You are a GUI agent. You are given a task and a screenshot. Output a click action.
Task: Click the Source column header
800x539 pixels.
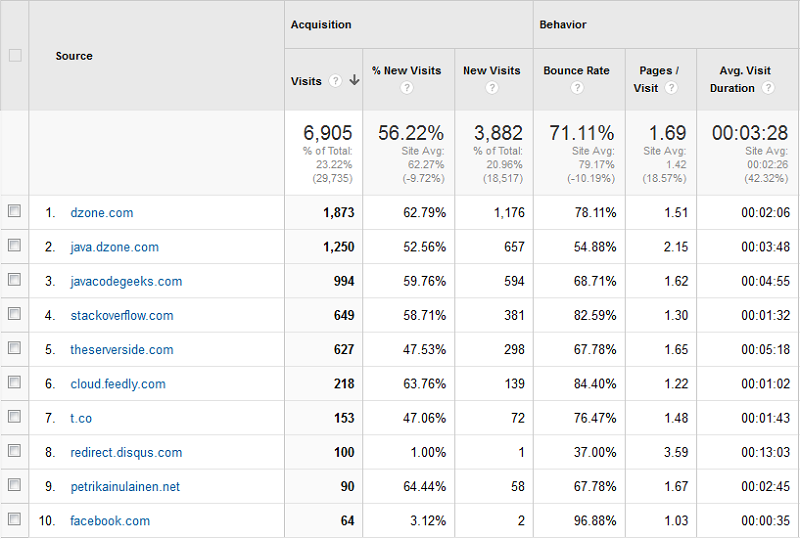(74, 56)
